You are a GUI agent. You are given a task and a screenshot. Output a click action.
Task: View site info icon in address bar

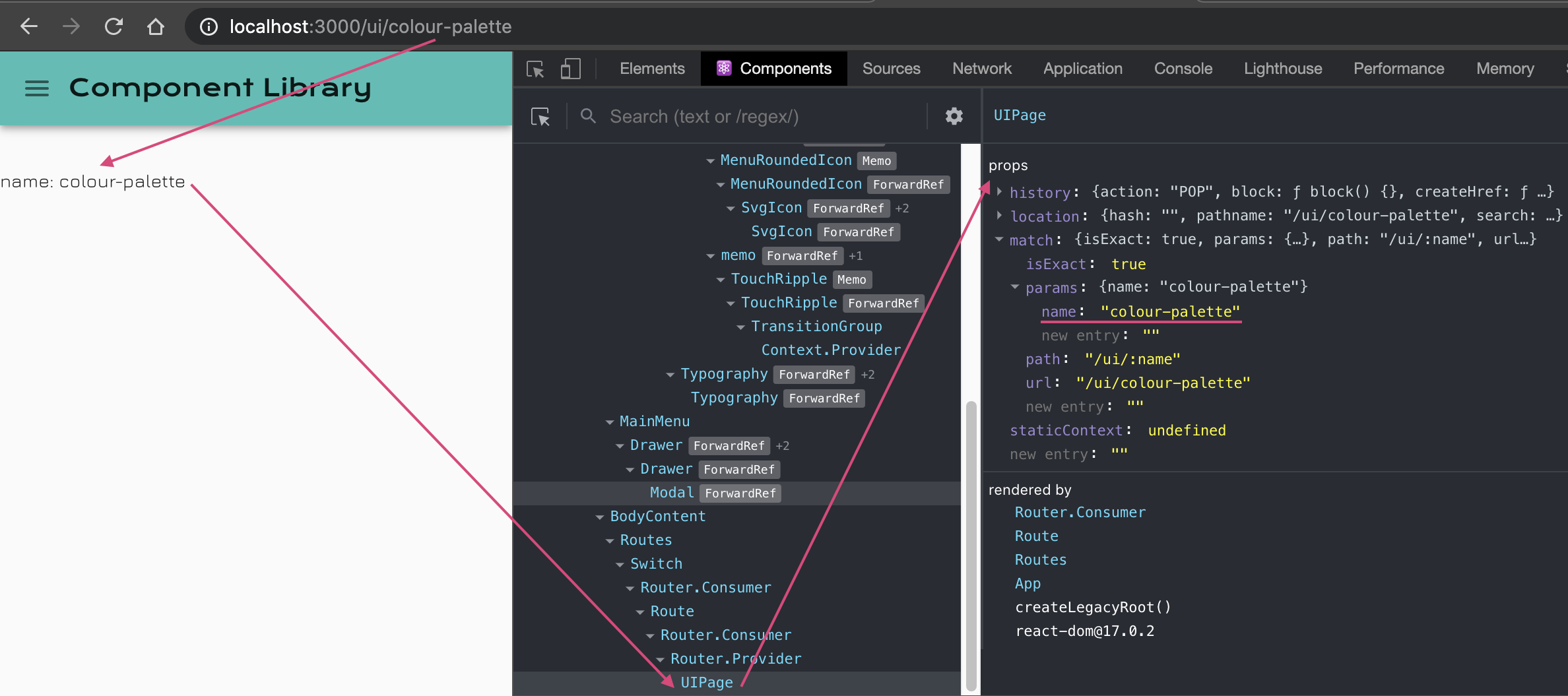[209, 26]
